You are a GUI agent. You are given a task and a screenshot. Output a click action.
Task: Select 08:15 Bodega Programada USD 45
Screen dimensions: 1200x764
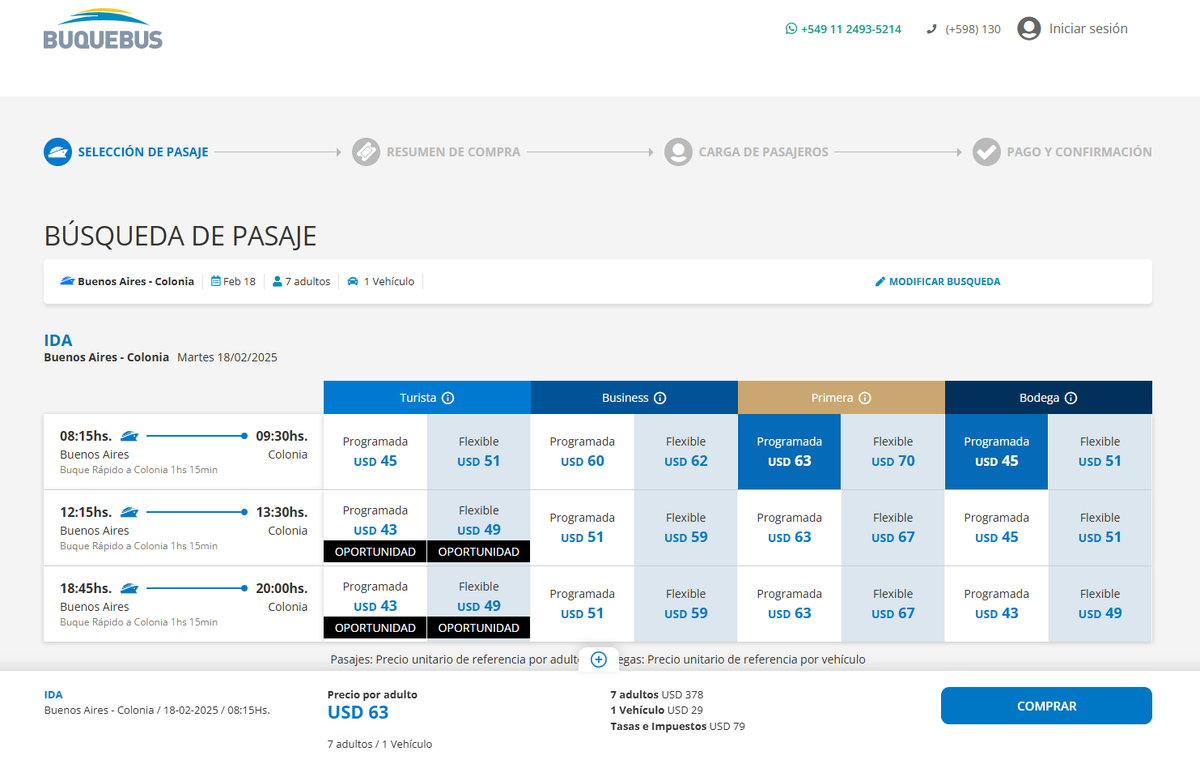coord(996,452)
